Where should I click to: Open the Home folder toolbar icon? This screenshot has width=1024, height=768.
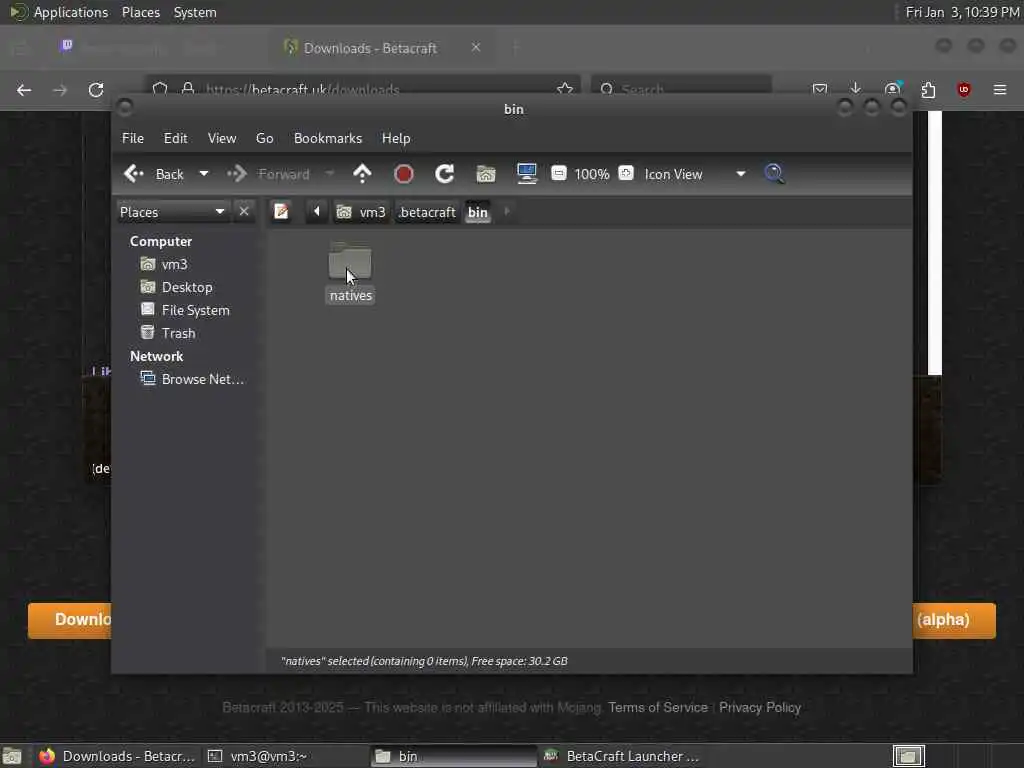coord(486,174)
